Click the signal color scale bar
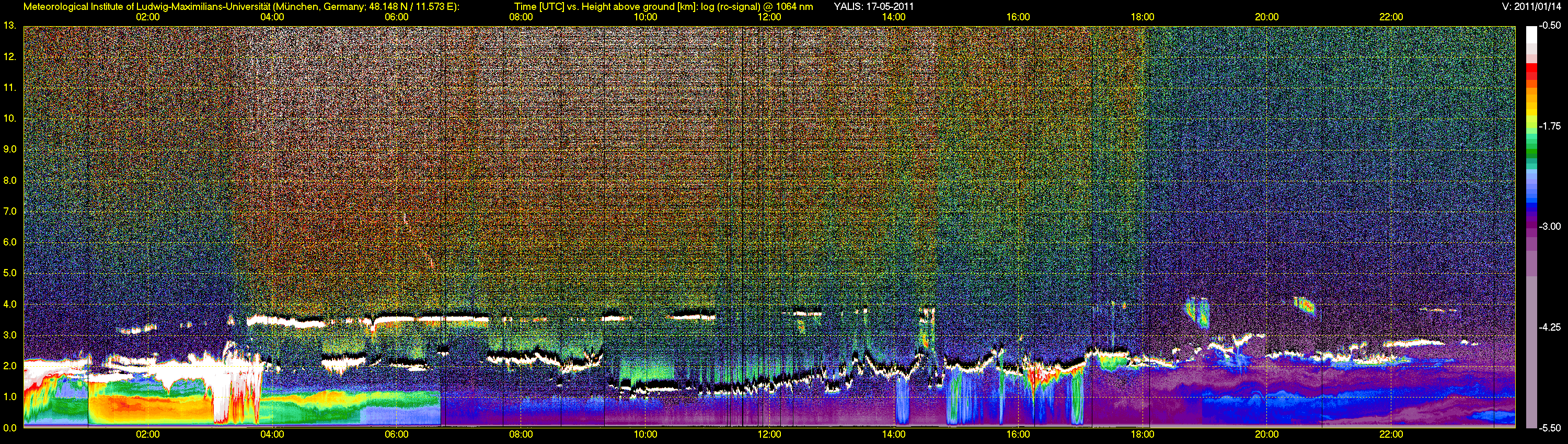Screen dimensions: 1568x444 [1531, 226]
